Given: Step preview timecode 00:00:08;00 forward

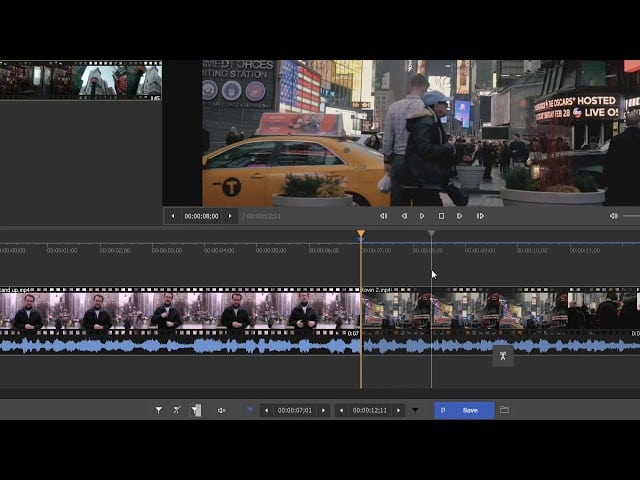Looking at the screenshot, I should [x=230, y=216].
